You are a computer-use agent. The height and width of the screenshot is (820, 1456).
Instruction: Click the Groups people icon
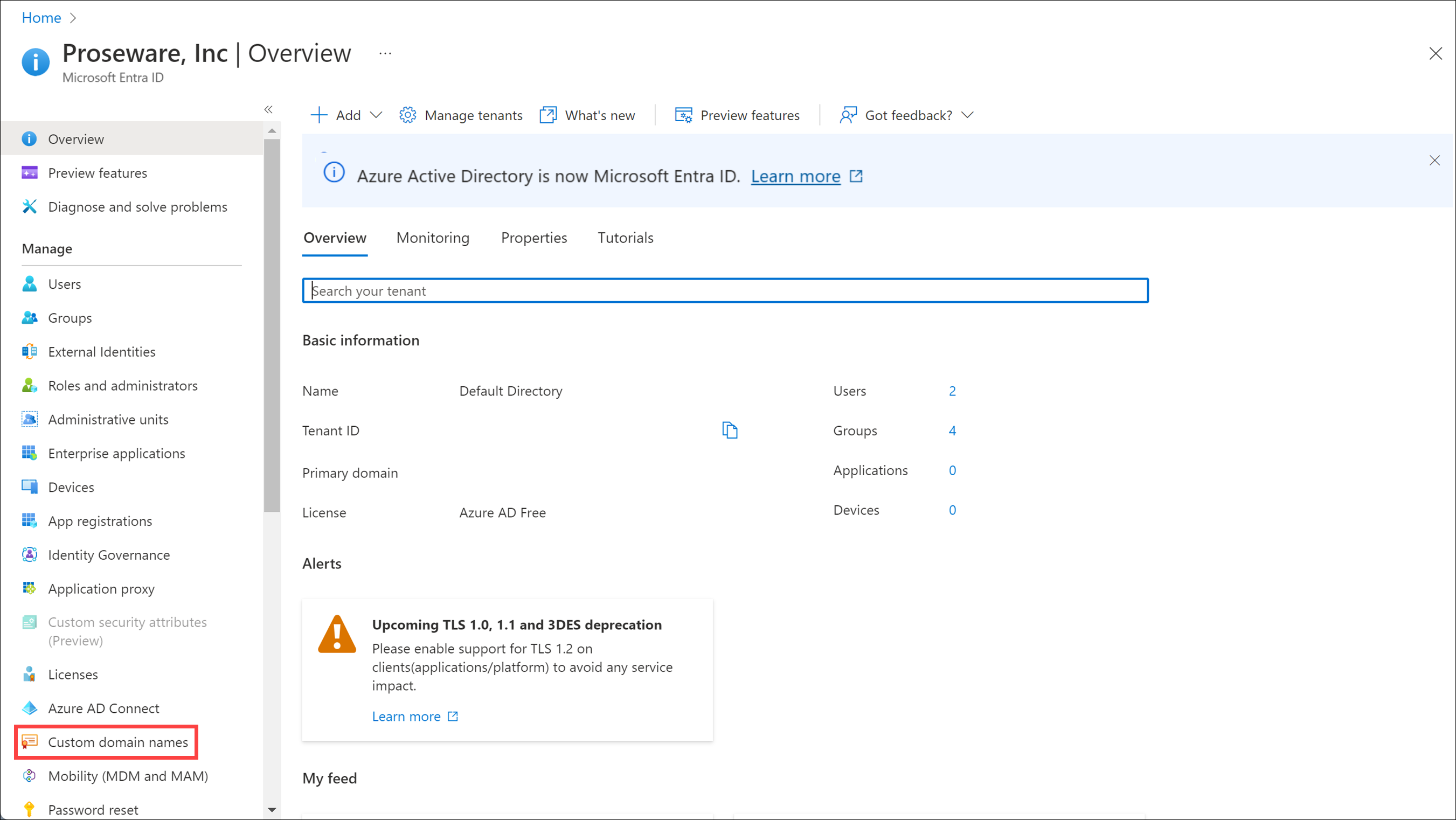(30, 317)
